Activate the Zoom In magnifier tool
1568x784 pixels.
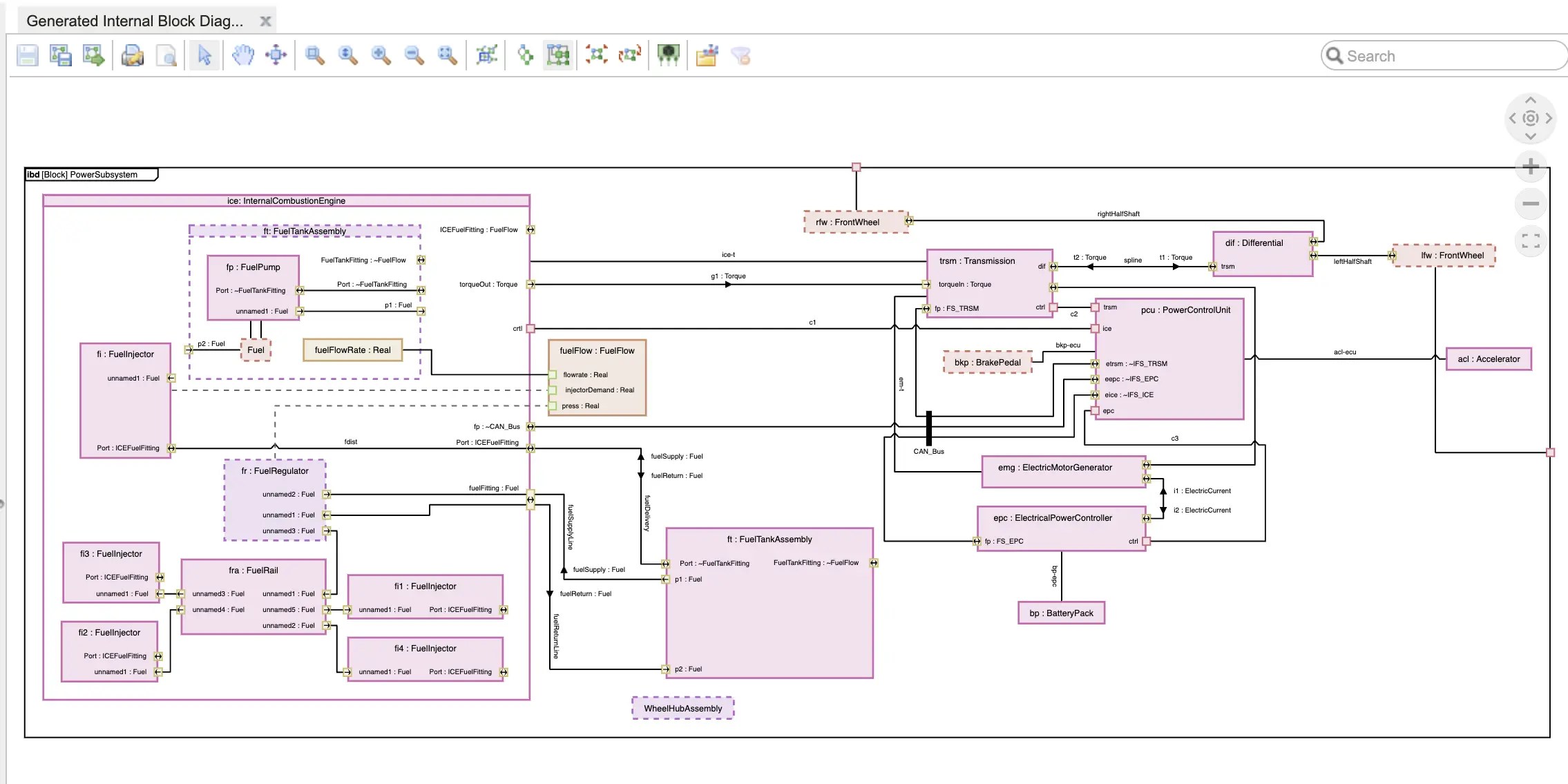pos(381,55)
